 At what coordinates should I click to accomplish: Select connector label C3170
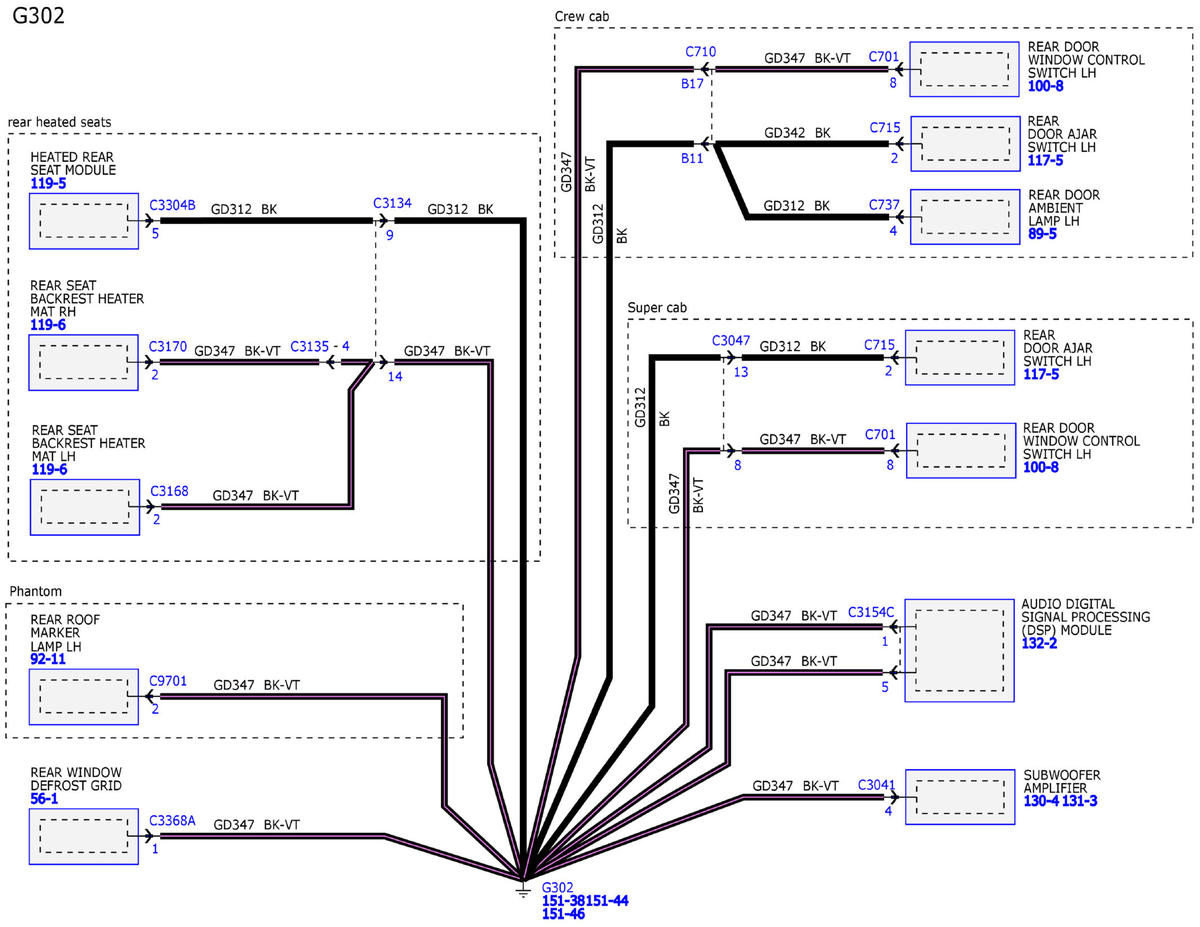pyautogui.click(x=168, y=346)
